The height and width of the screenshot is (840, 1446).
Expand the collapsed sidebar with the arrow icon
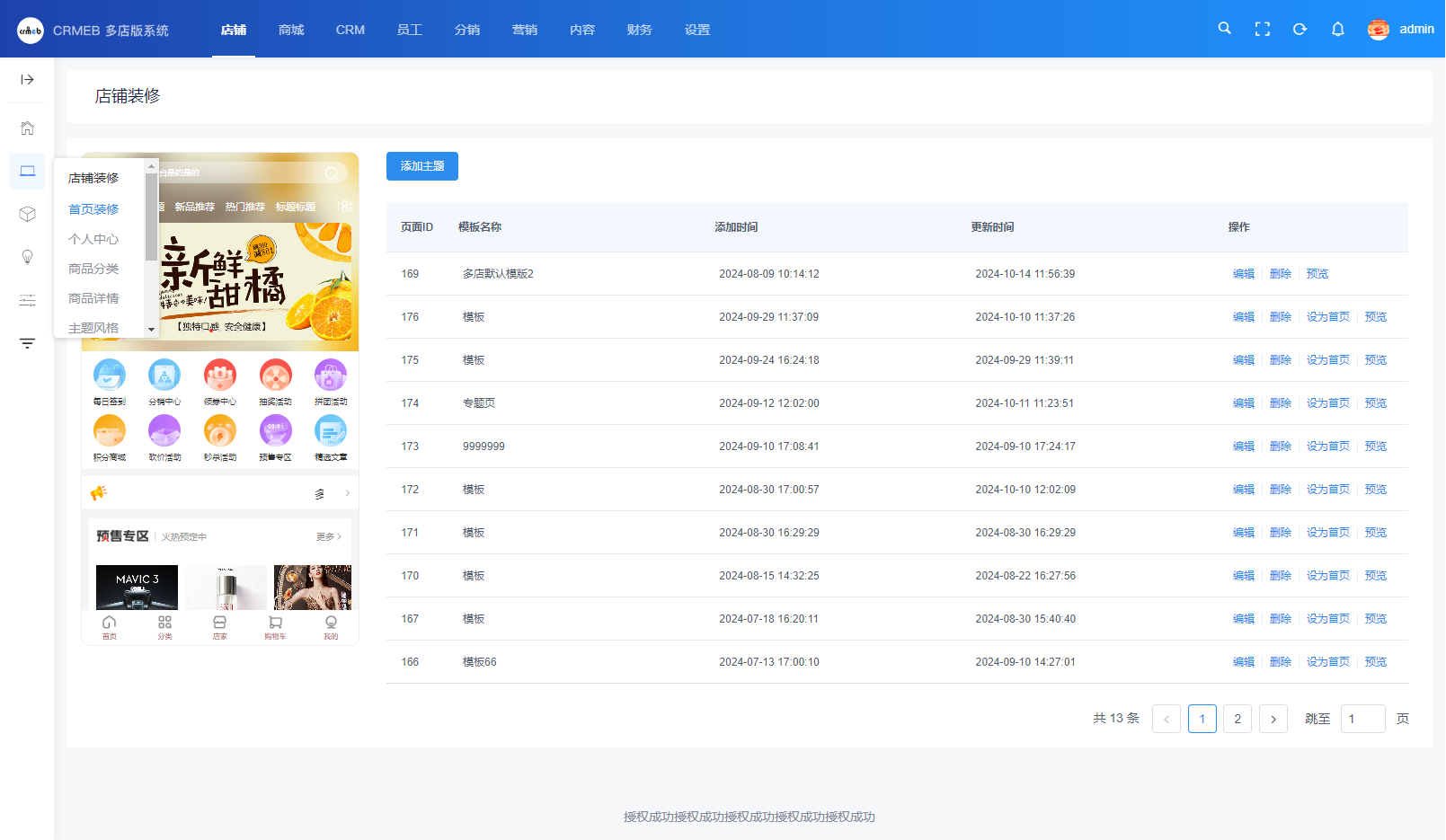[27, 80]
